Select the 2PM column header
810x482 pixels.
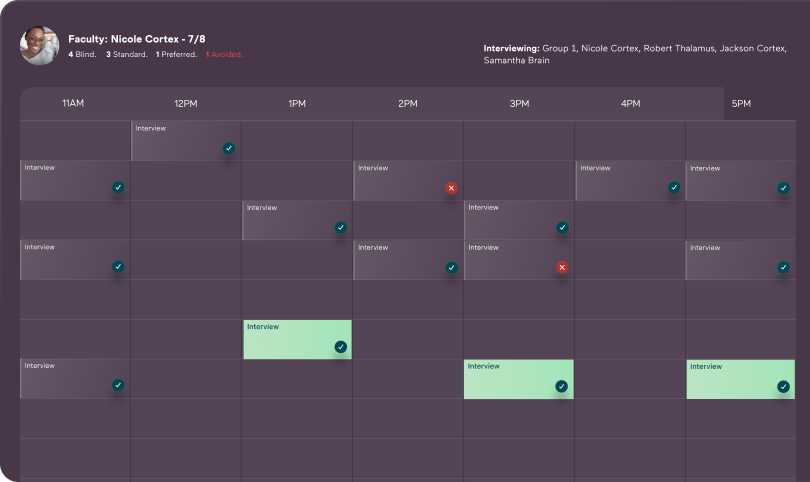click(x=407, y=104)
